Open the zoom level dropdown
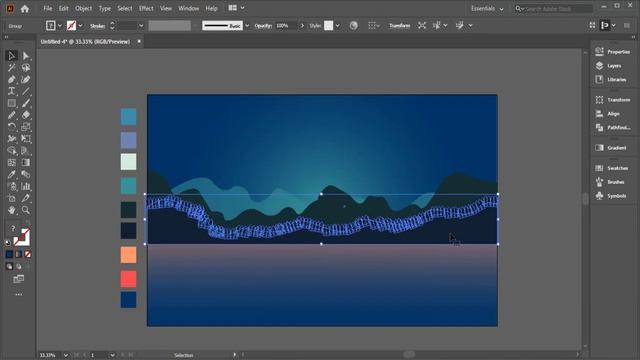 65,356
